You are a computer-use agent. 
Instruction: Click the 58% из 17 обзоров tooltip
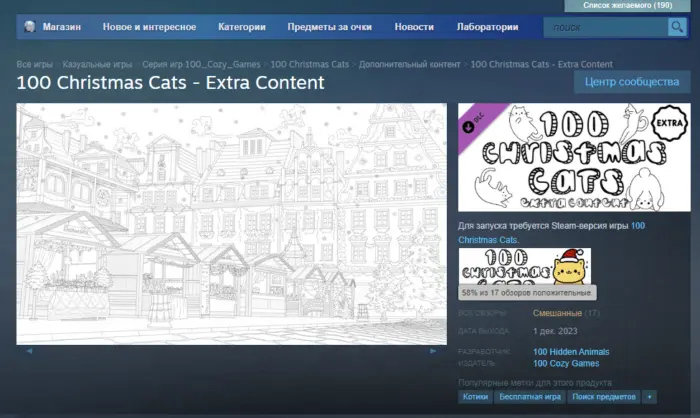tap(527, 293)
